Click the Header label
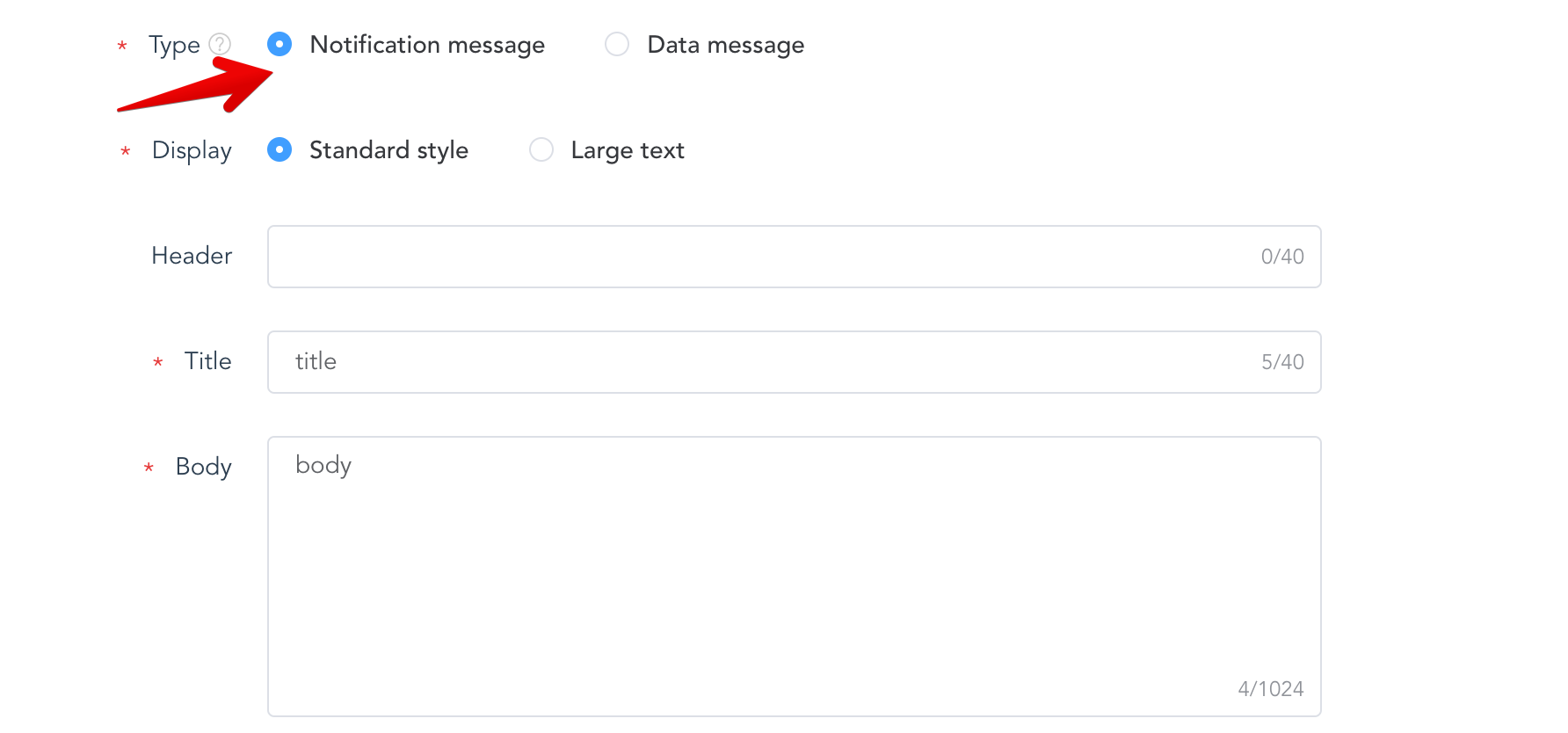This screenshot has width=1568, height=733. (x=191, y=256)
